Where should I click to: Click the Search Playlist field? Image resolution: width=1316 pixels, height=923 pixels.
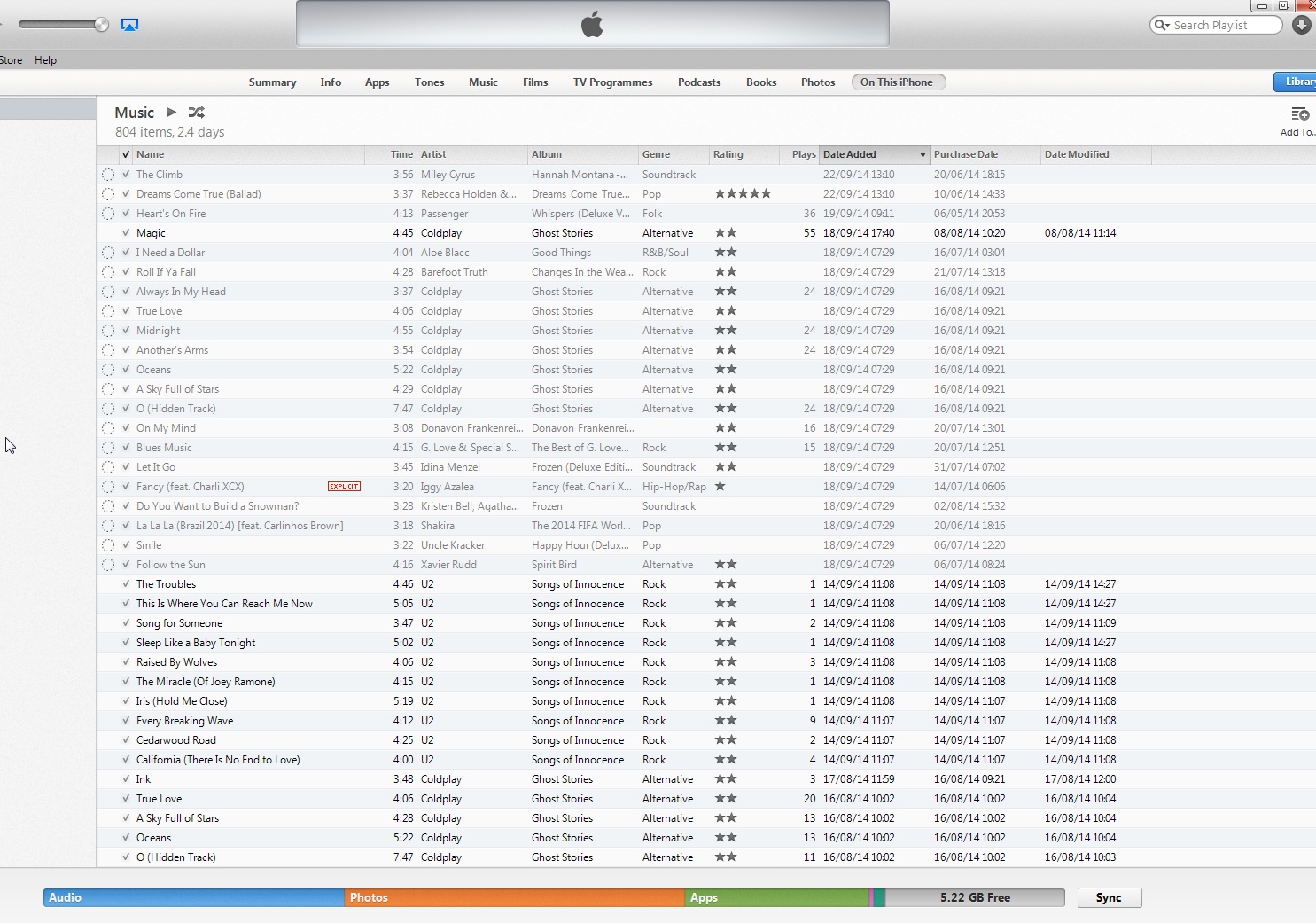click(1216, 25)
